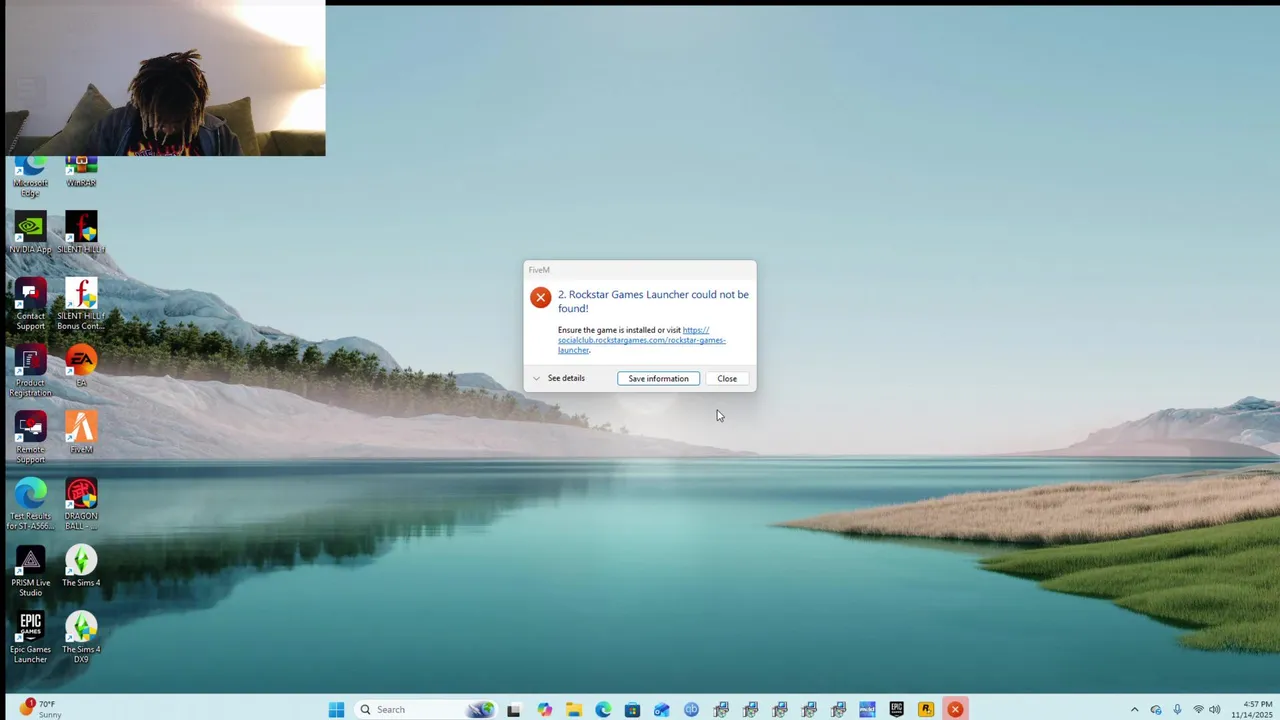
Task: Open Microsoft Edge desktop shortcut
Action: coord(30,177)
